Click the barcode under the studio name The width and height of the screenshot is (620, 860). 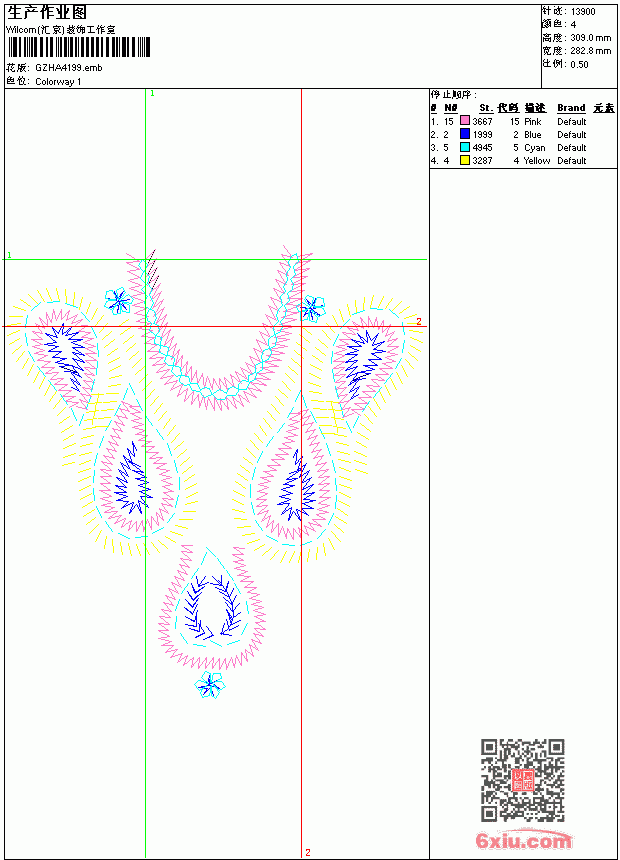pos(78,47)
